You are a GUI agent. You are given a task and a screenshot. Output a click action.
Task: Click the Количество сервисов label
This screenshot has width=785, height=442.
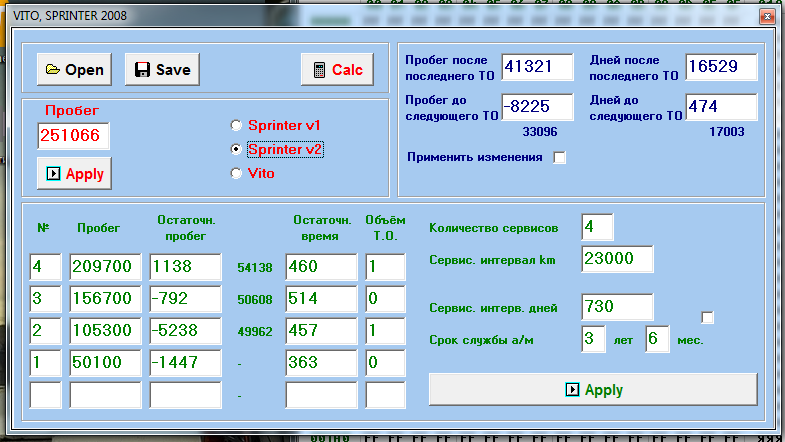point(493,228)
